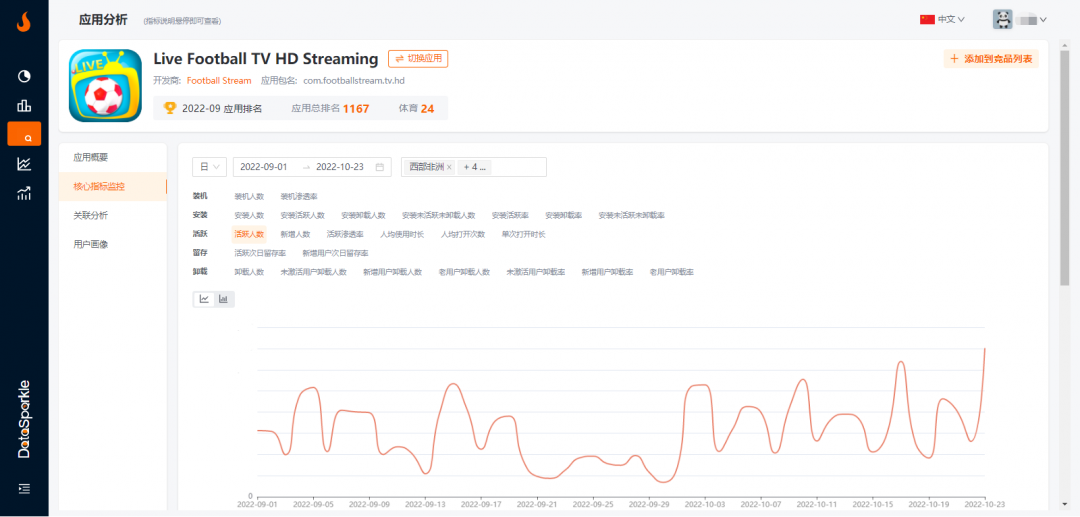
Task: Switch to bar chart view
Action: [223, 299]
